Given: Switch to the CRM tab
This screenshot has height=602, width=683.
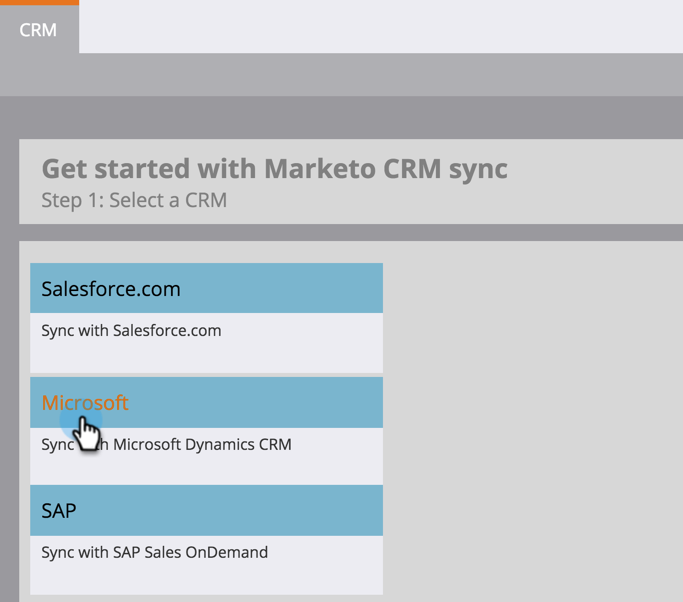Looking at the screenshot, I should pos(38,30).
